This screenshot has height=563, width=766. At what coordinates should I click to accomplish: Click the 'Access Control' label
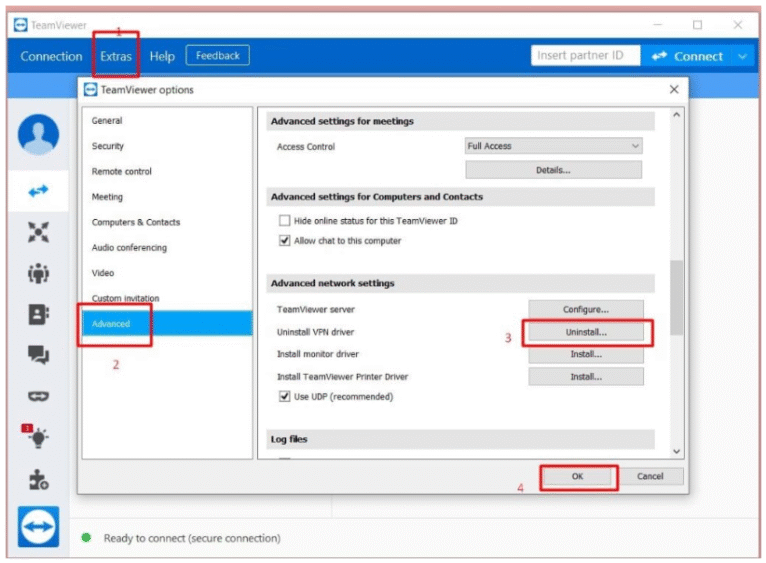click(306, 146)
